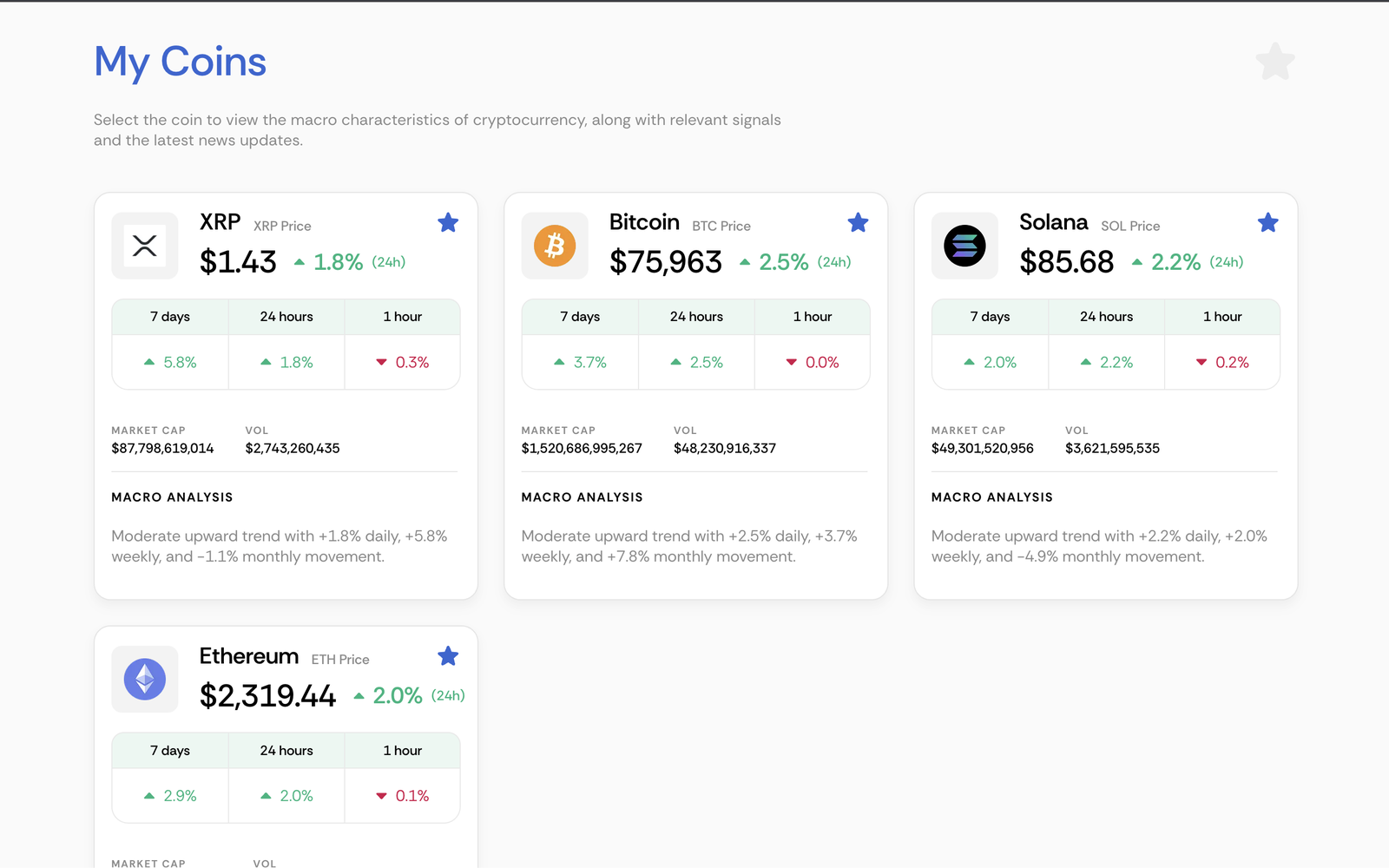Click the green up arrow beside Ethereum 2.0% (24h)

point(359,695)
